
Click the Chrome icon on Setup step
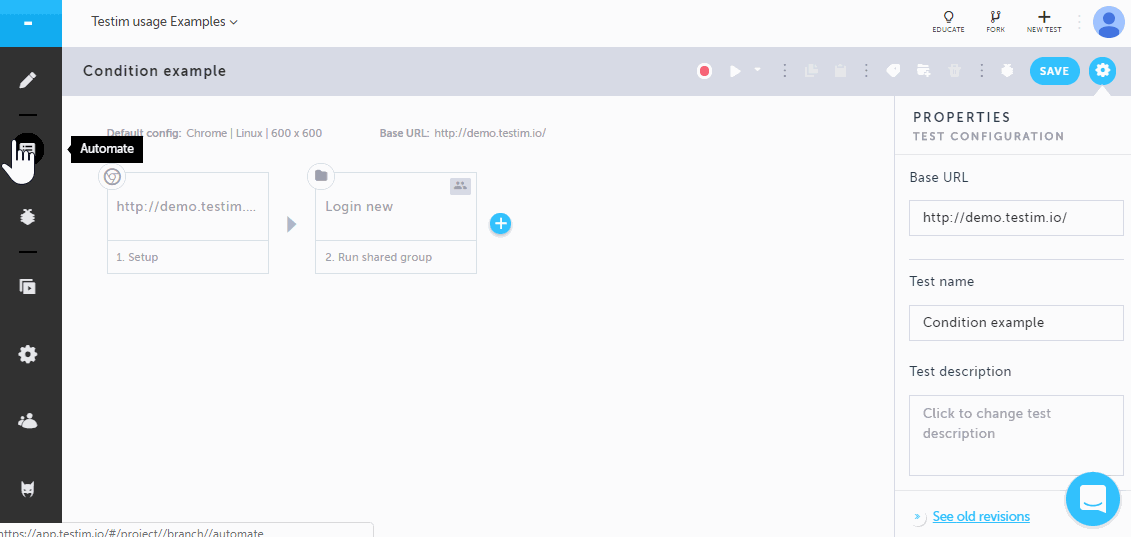(112, 176)
